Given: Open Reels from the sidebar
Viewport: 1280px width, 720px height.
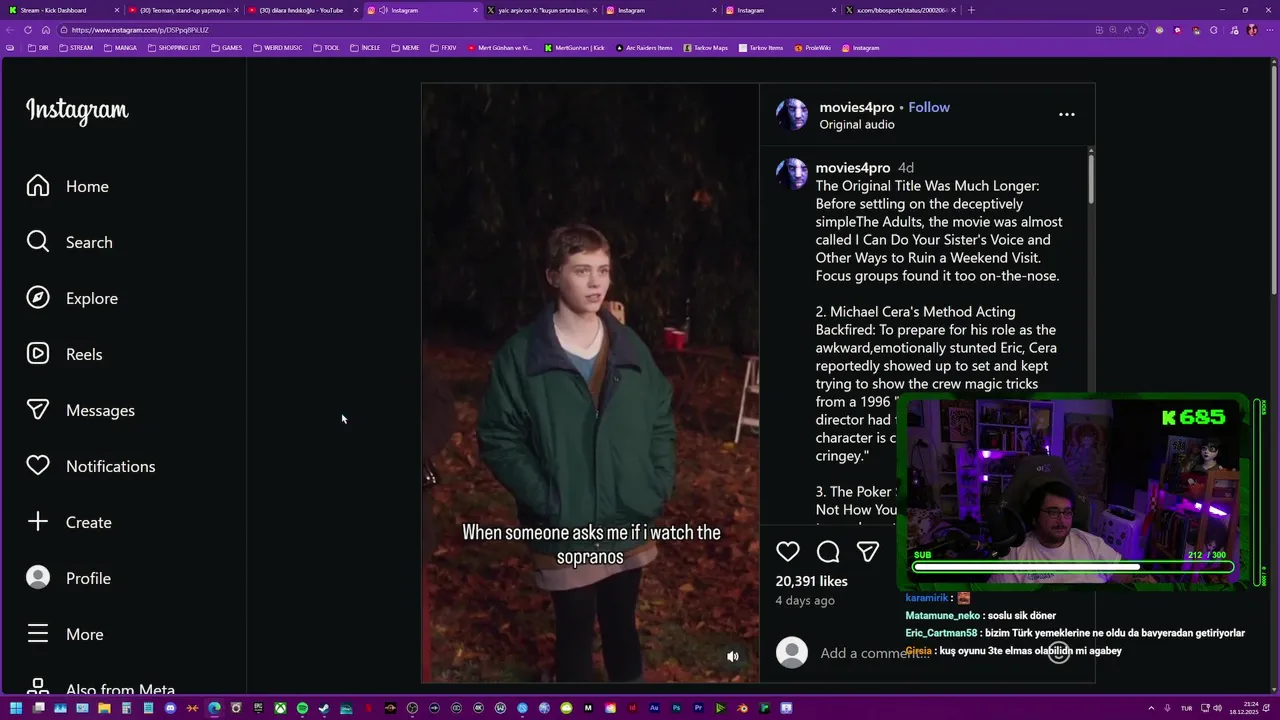Looking at the screenshot, I should click(64, 354).
